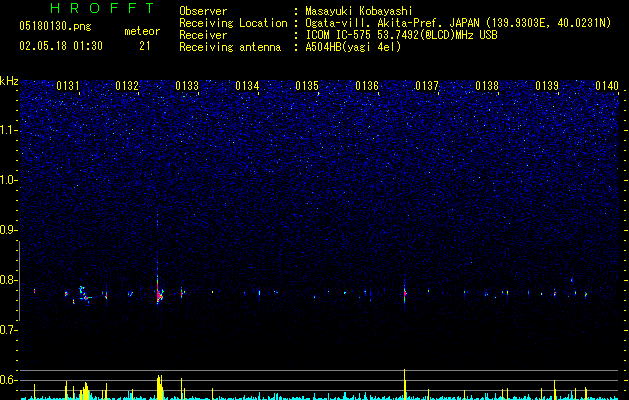This screenshot has height=400, width=629.
Task: Click the A504HB(yagi 4el) antenna text
Action: coord(353,47)
